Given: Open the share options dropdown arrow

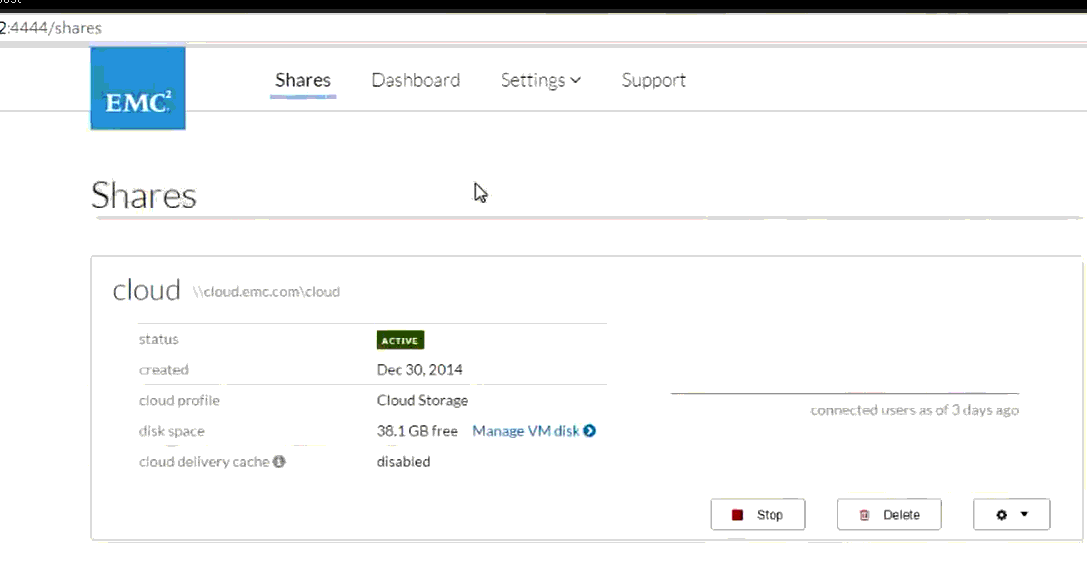Looking at the screenshot, I should [1024, 514].
